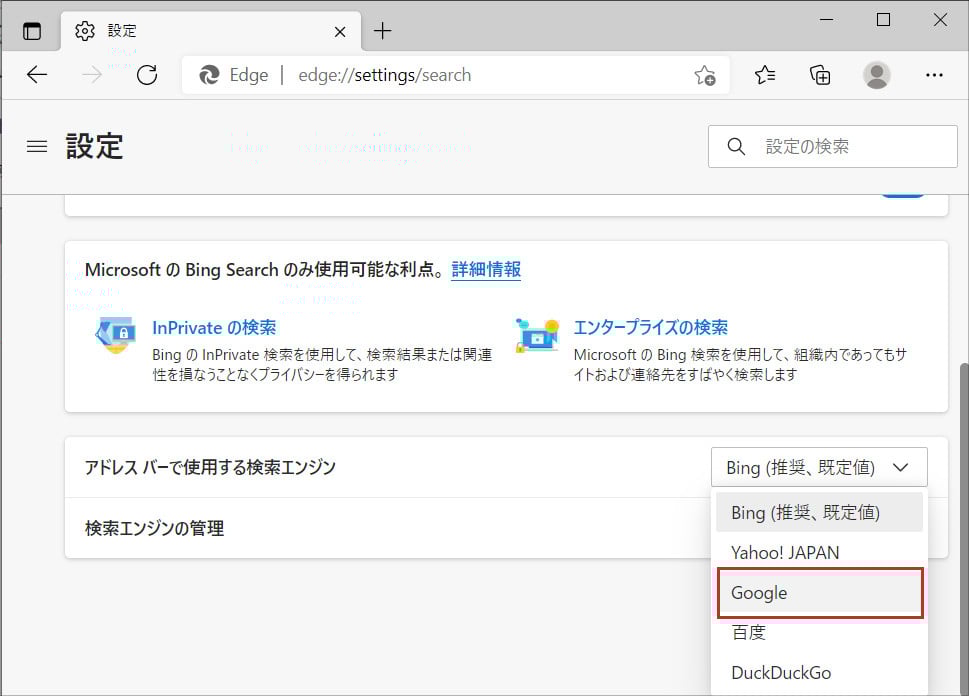969x696 pixels.
Task: Maximize the Edge window
Action: 884,20
